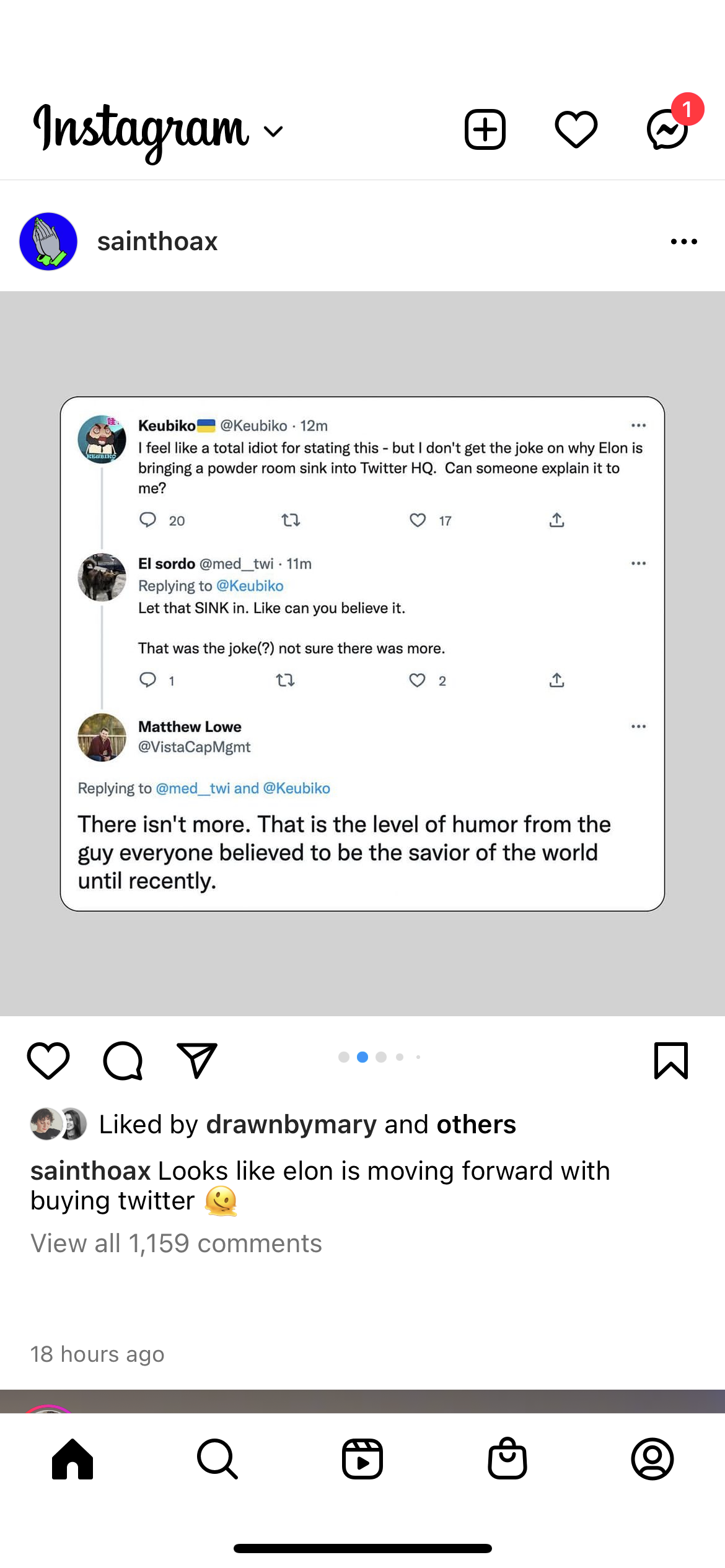This screenshot has width=725, height=1568.
Task: Tap the tweet screenshot image
Action: [362, 653]
